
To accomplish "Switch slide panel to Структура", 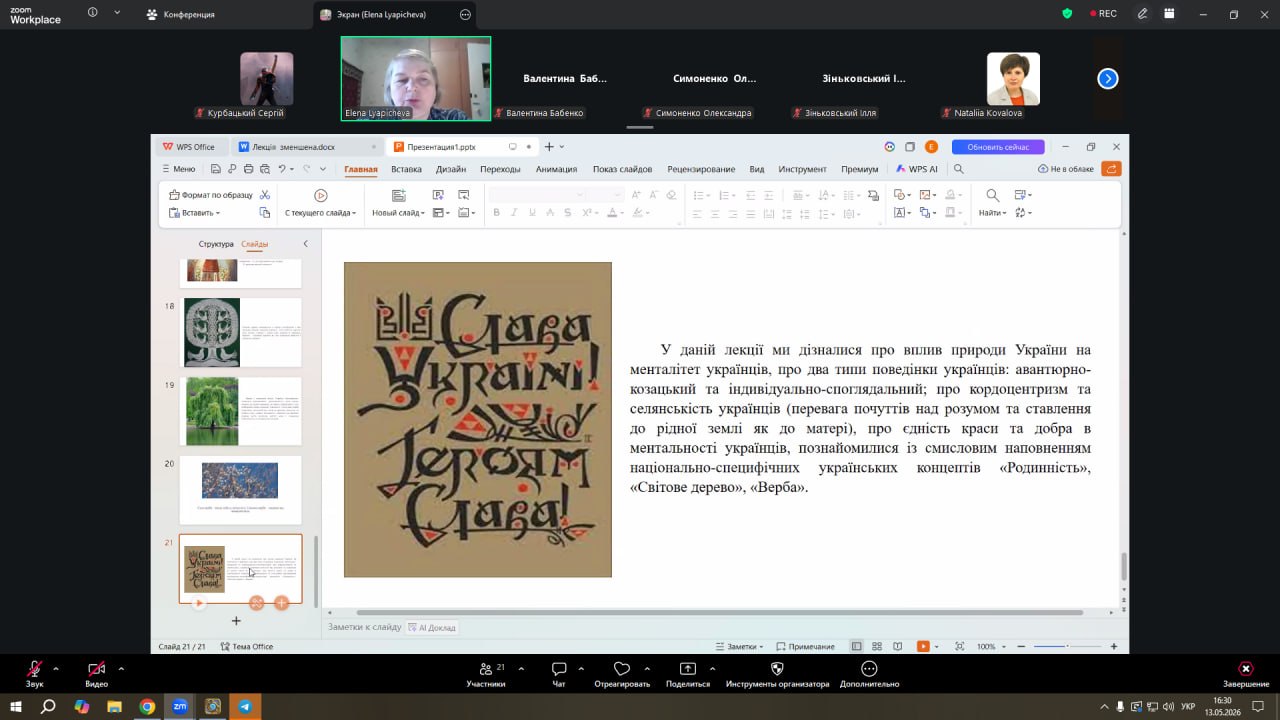I will (216, 244).
